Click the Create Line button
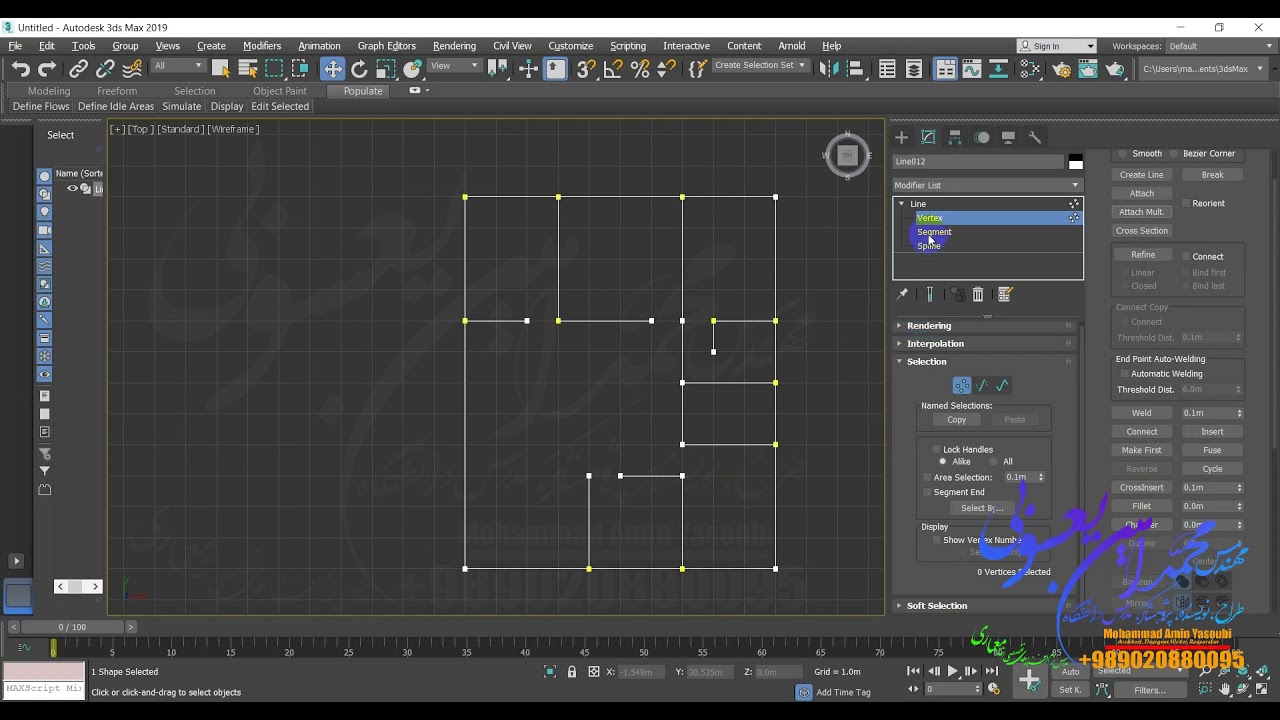 [1142, 175]
